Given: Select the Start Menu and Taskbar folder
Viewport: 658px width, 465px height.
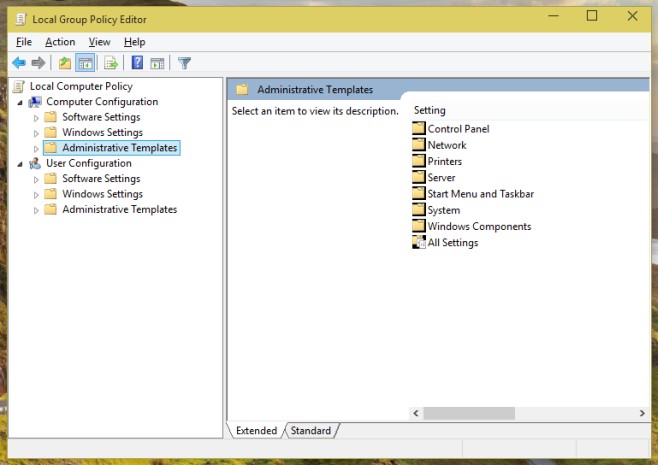Looking at the screenshot, I should [480, 194].
